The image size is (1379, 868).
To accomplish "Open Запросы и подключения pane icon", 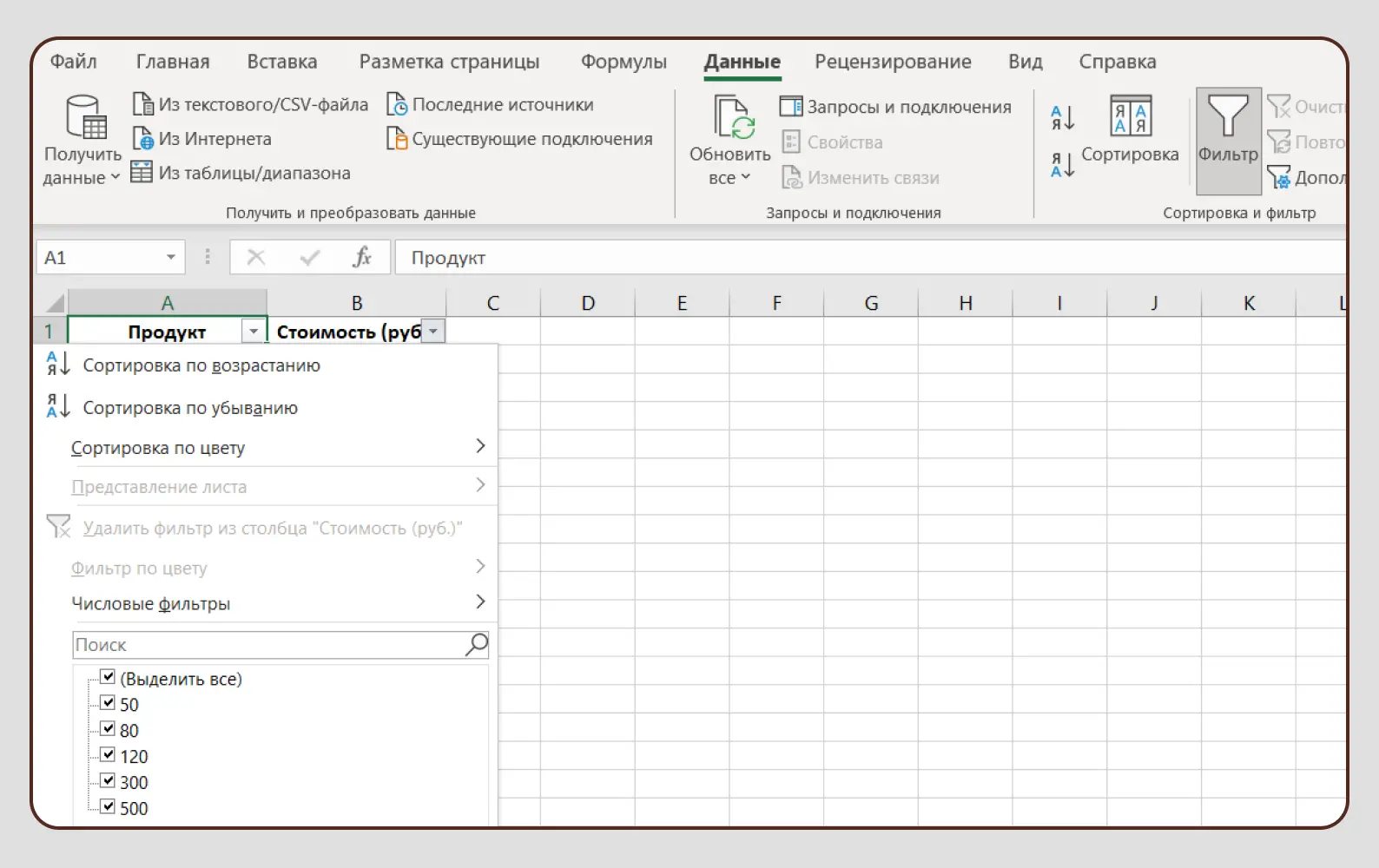I will [x=791, y=107].
